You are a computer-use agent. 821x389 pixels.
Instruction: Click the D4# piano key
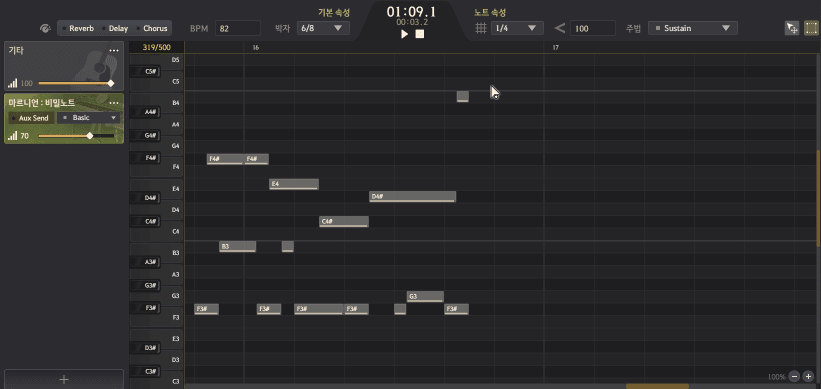(x=145, y=197)
